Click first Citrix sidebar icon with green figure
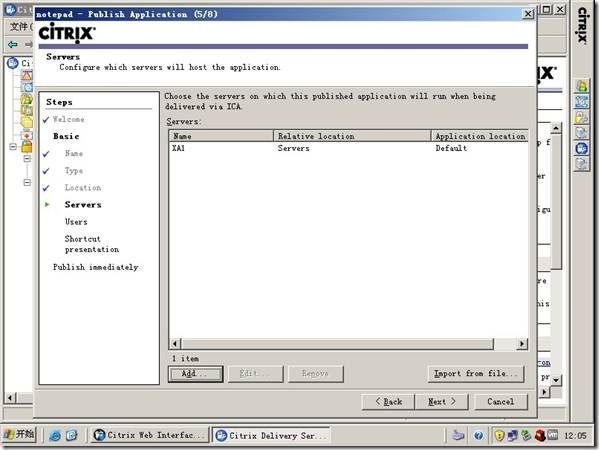The width and height of the screenshot is (599, 450). pyautogui.click(x=582, y=86)
